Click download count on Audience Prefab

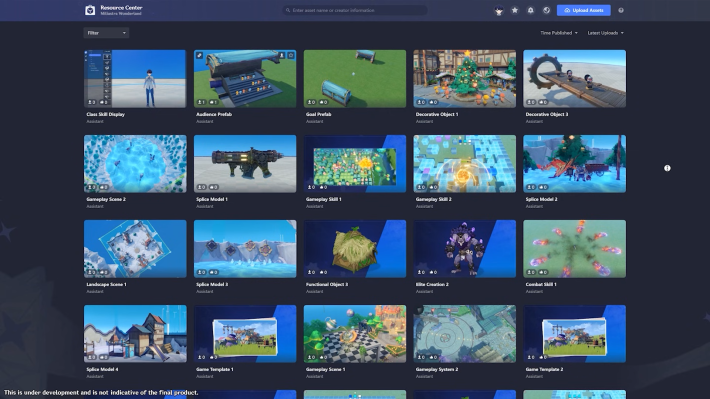[201, 102]
